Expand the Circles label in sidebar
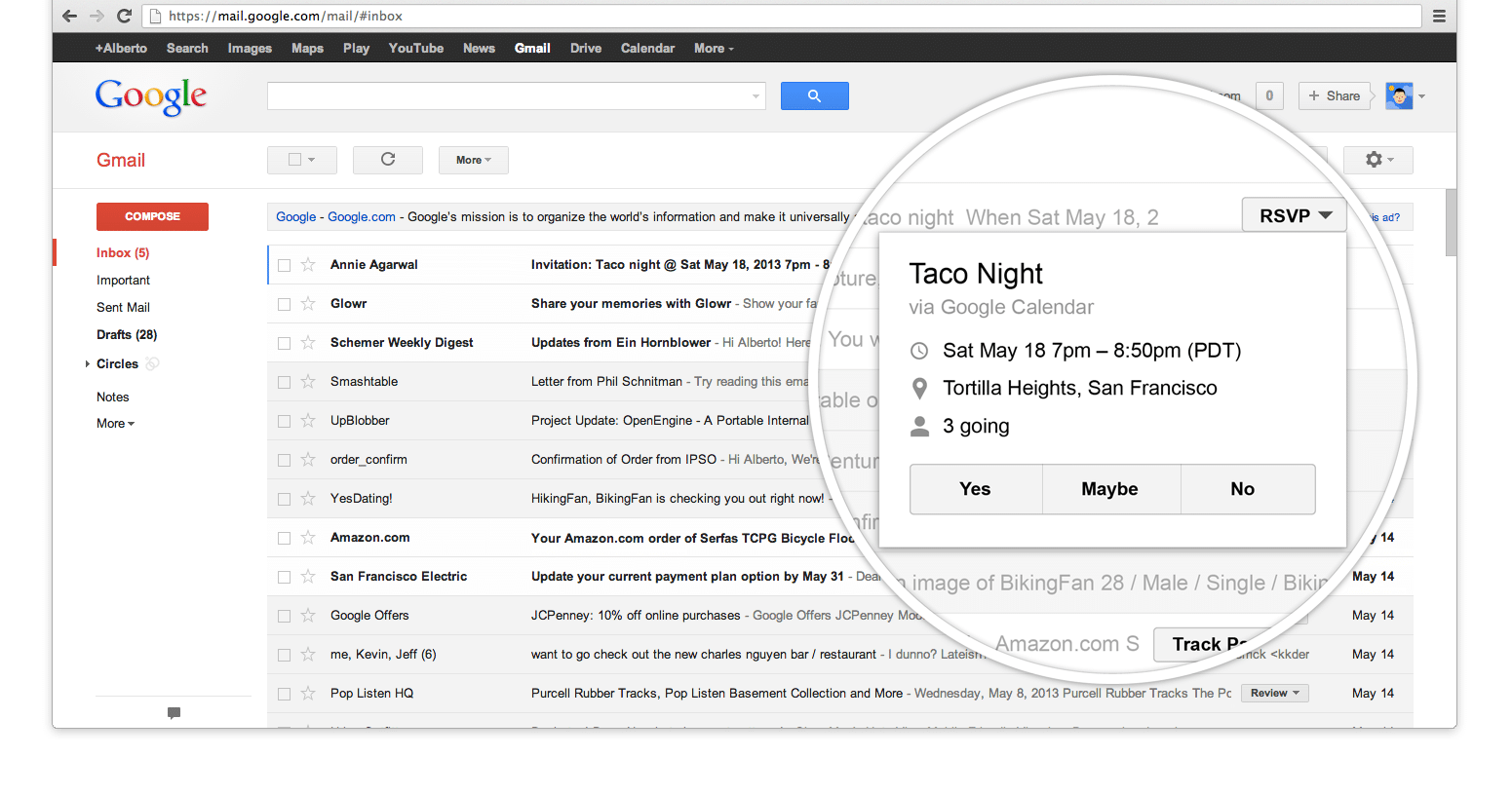Viewport: 1512px width, 795px height. 87,364
